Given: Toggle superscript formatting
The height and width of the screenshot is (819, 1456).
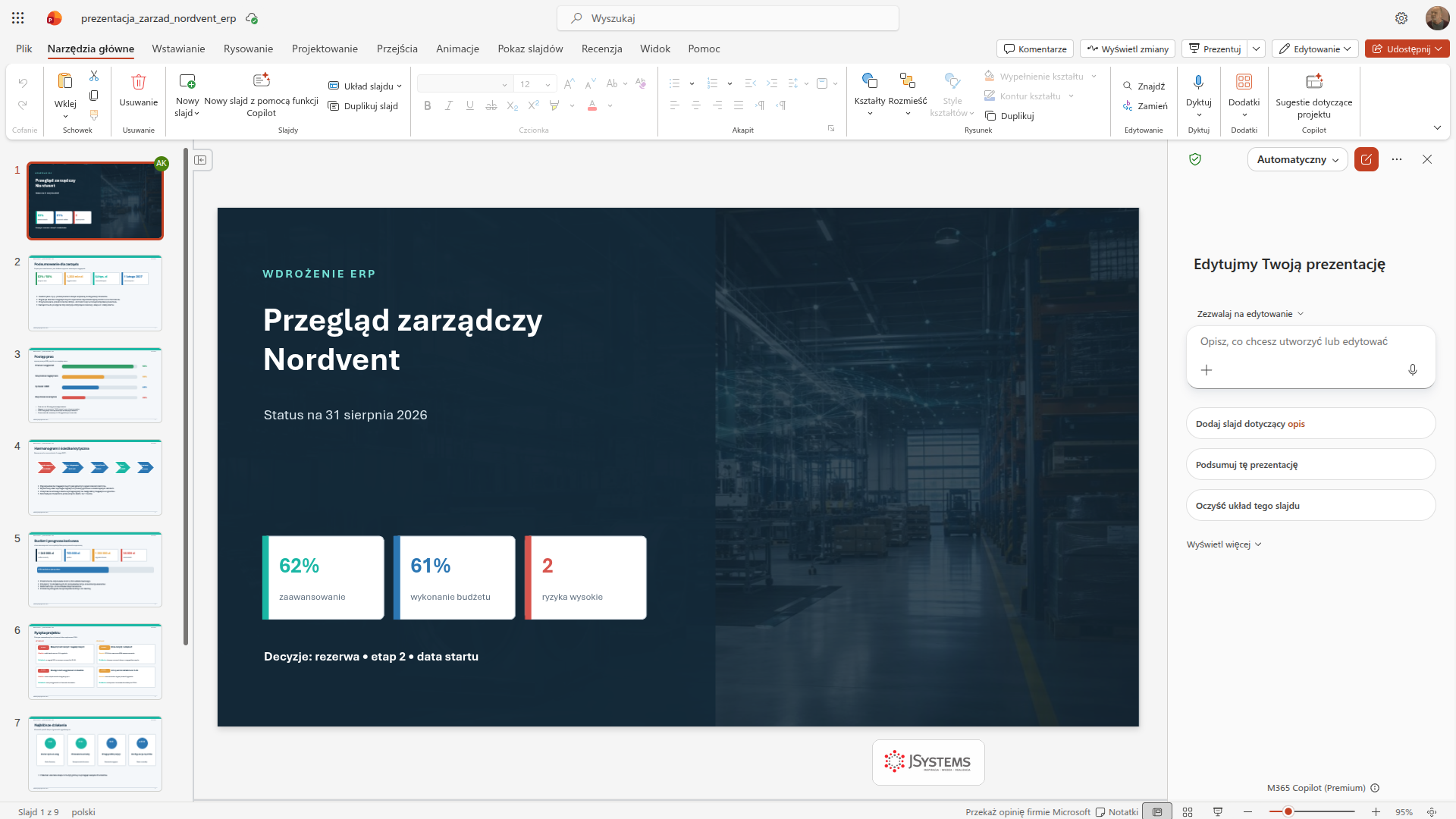Looking at the screenshot, I should (534, 105).
